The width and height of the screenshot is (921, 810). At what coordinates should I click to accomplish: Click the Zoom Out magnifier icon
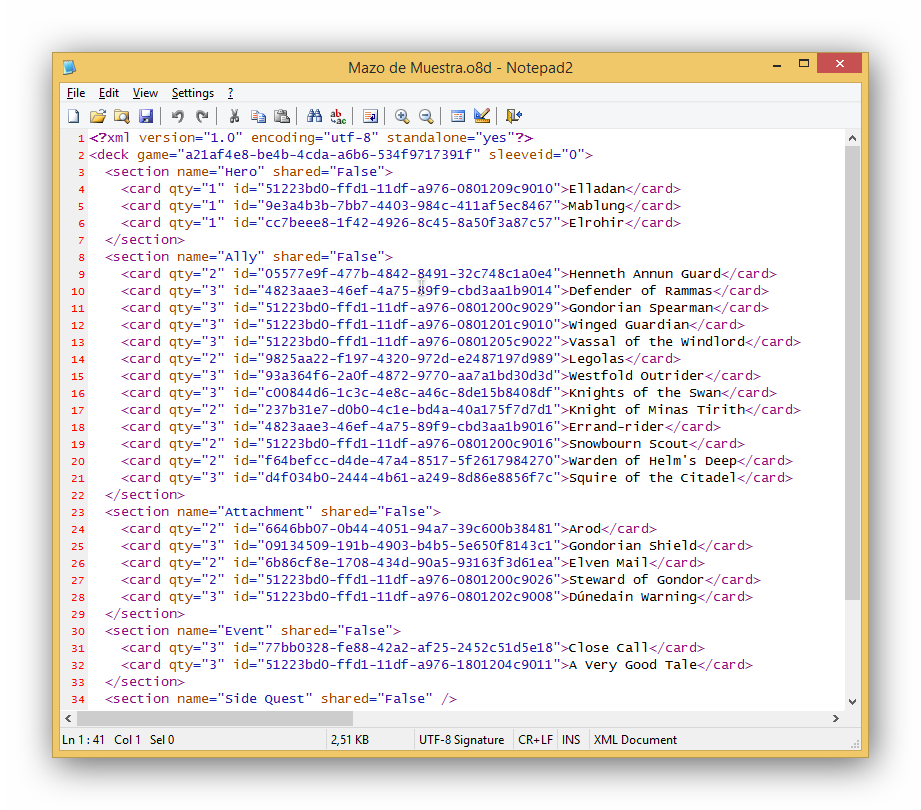(426, 116)
